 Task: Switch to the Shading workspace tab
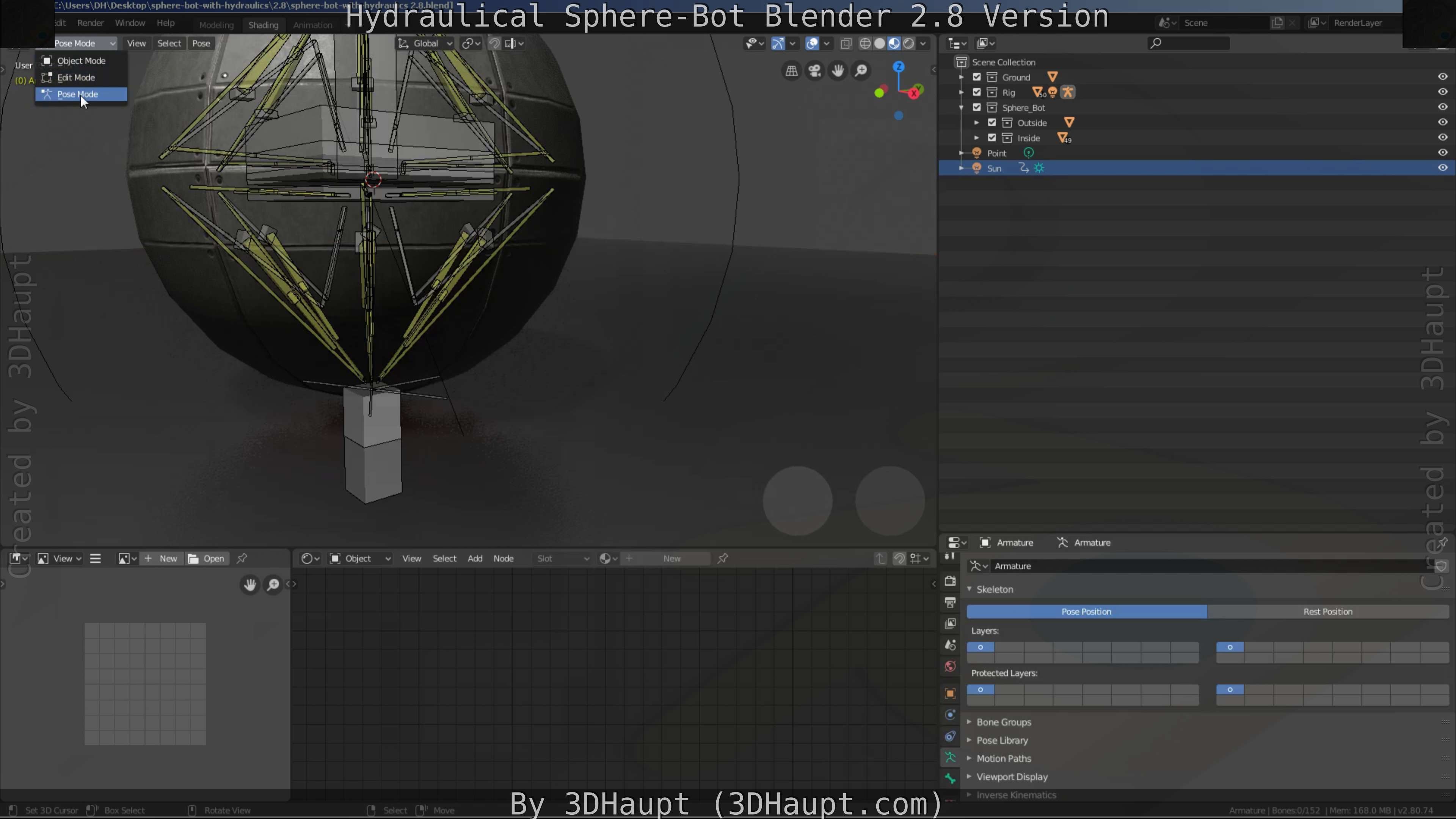point(264,25)
